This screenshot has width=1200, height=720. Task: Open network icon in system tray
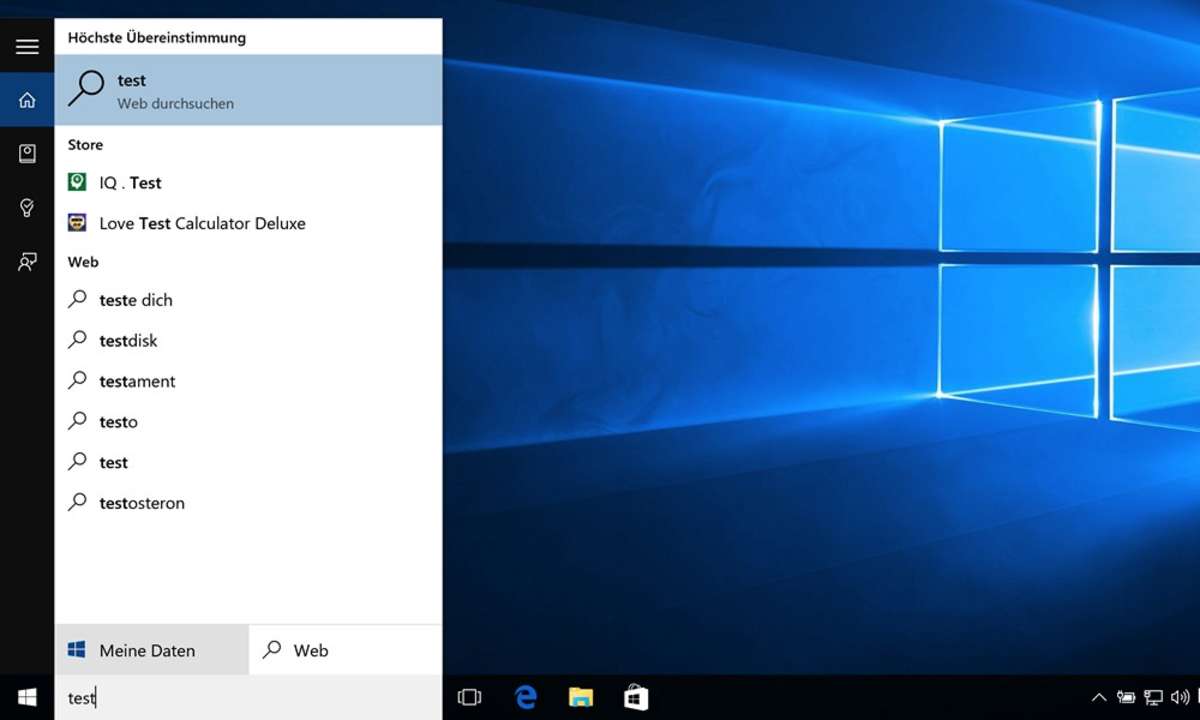click(1153, 697)
